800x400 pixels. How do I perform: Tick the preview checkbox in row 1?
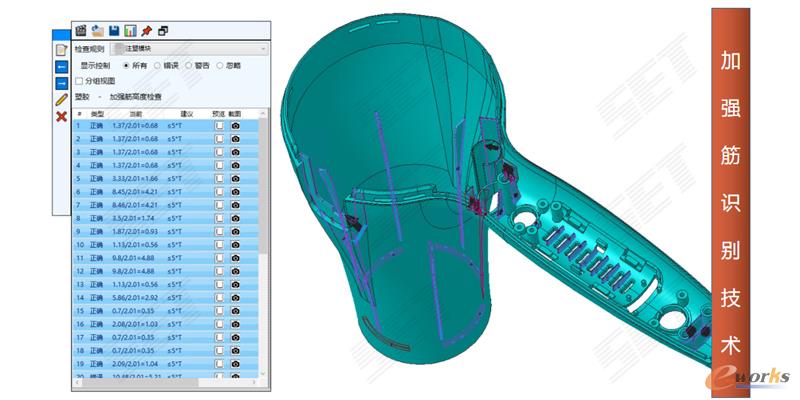[219, 126]
